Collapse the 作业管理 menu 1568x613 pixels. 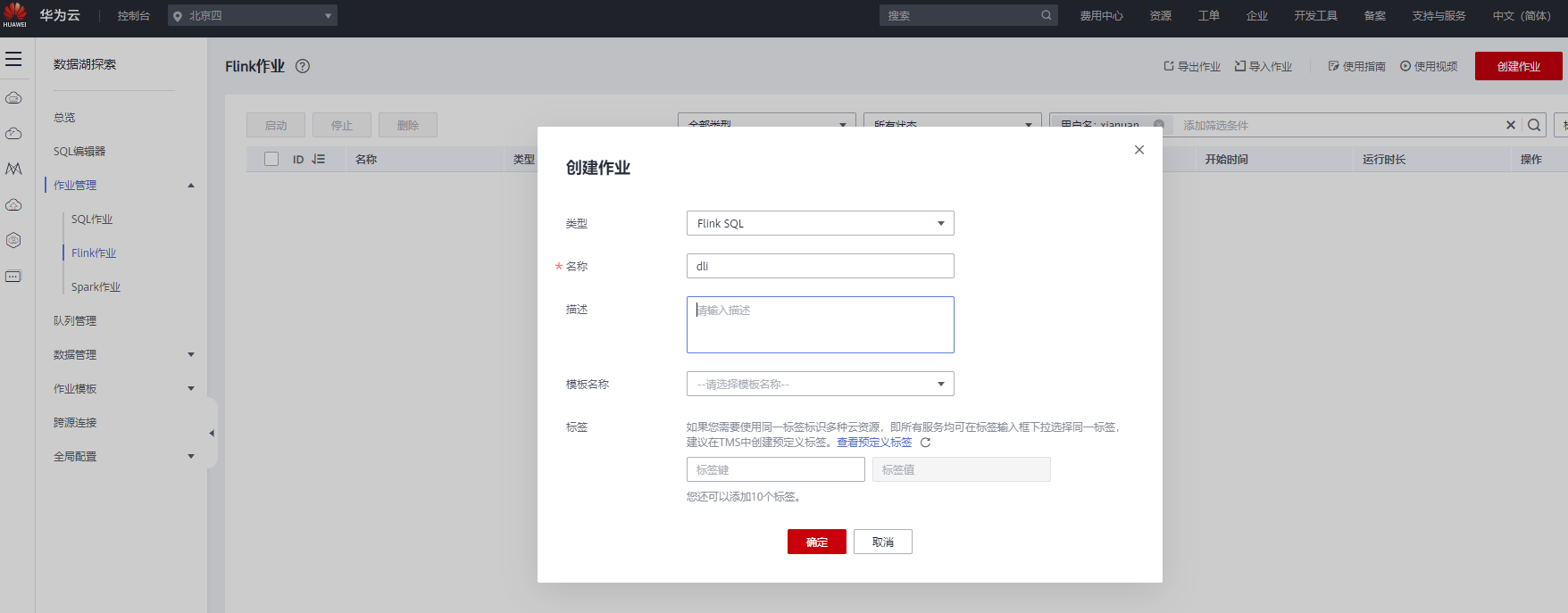pyautogui.click(x=191, y=186)
